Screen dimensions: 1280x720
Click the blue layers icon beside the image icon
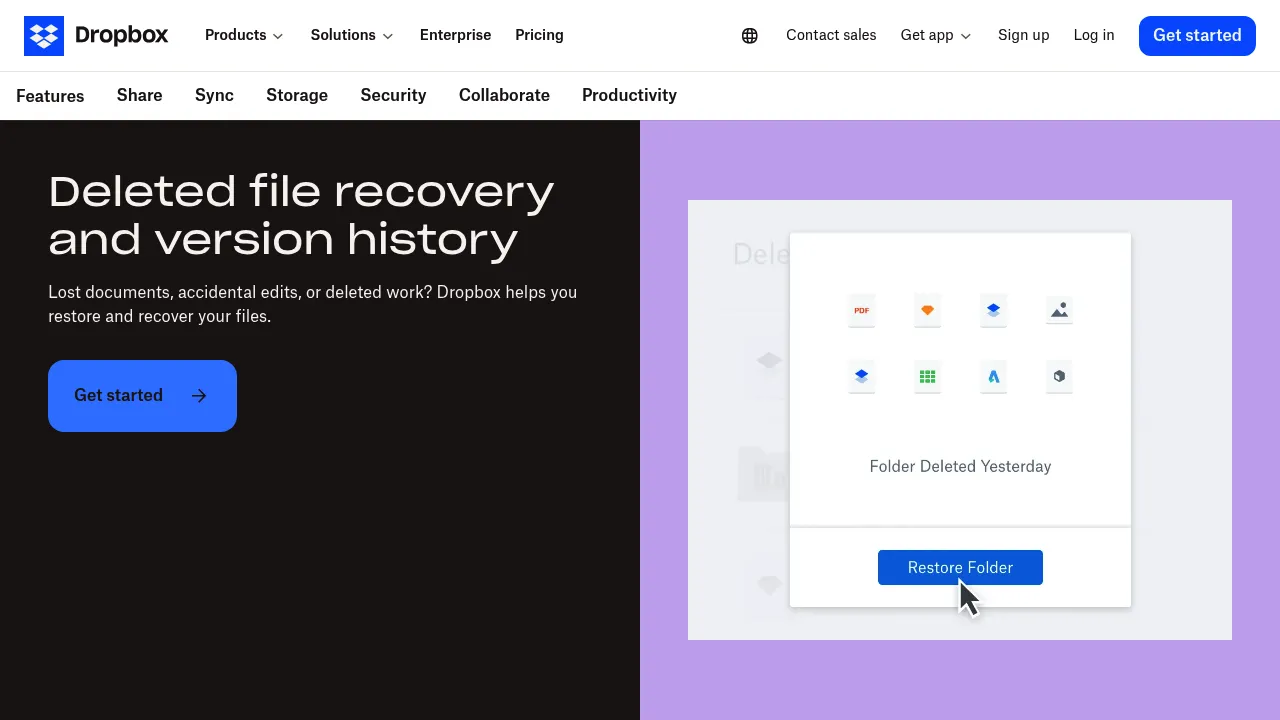tap(994, 310)
